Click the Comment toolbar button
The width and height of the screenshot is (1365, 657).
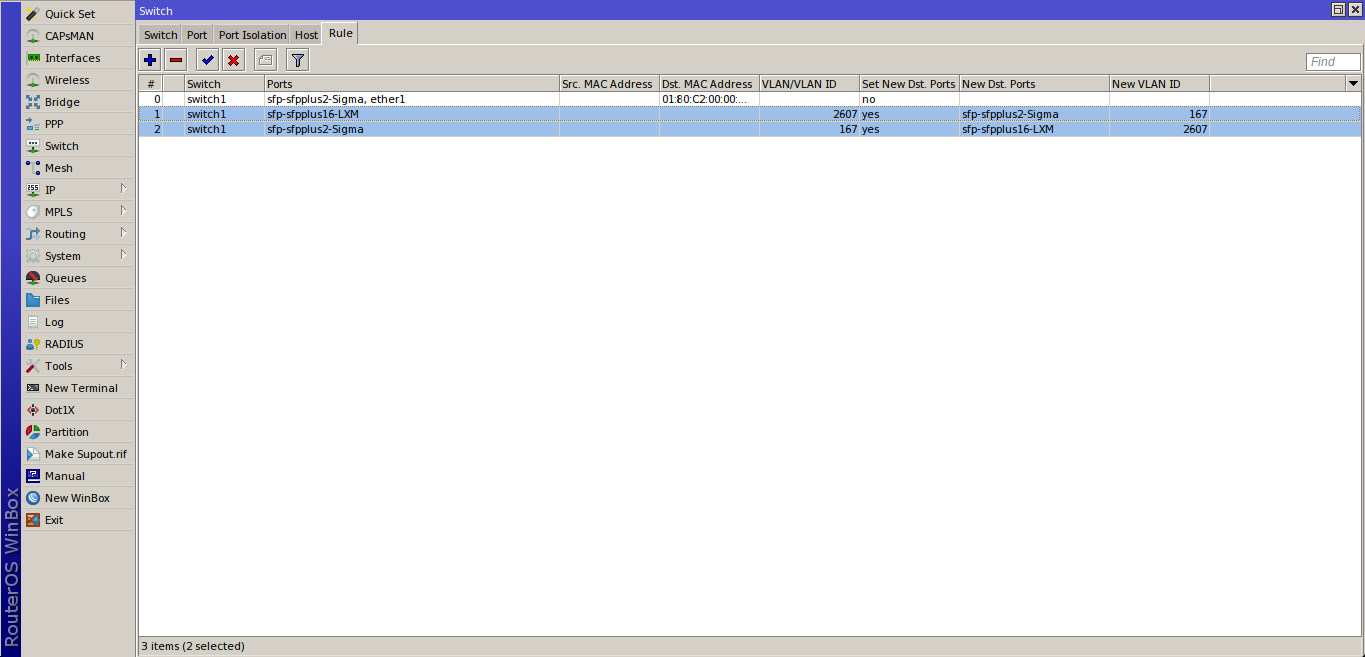tap(265, 60)
